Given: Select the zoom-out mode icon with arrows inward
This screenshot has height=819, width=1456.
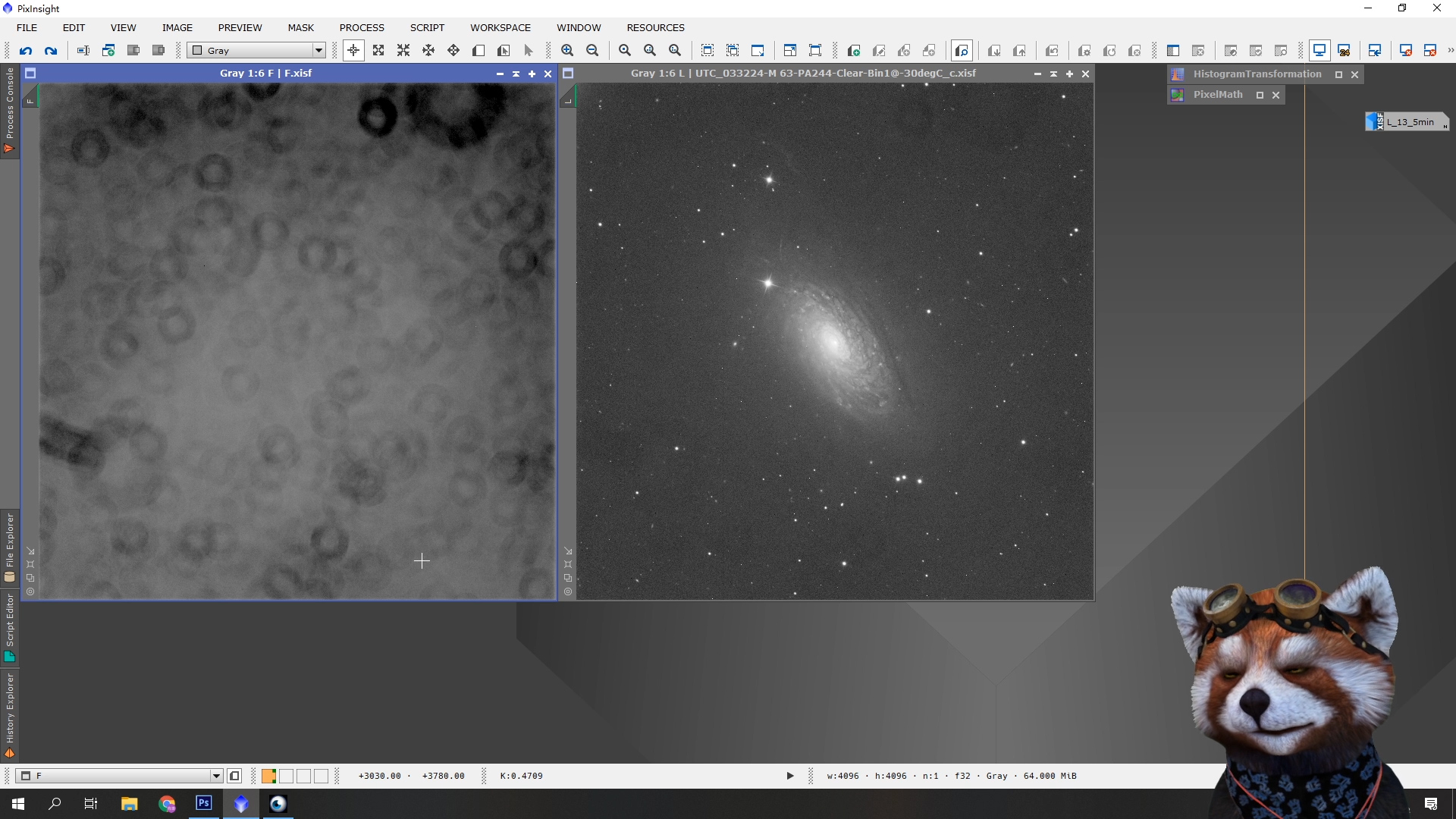Looking at the screenshot, I should [x=403, y=51].
